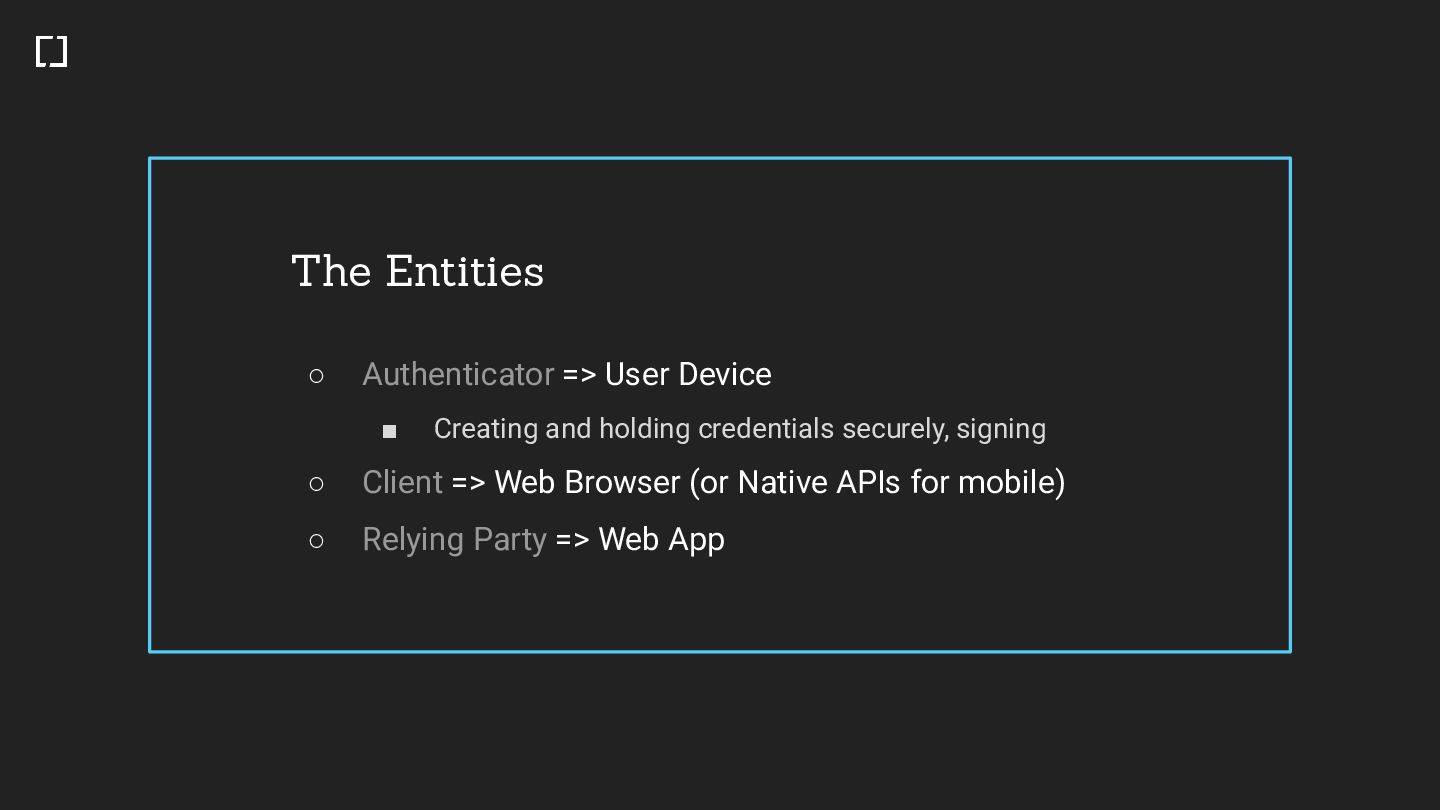Click the top edge of the blue frame

[720, 158]
